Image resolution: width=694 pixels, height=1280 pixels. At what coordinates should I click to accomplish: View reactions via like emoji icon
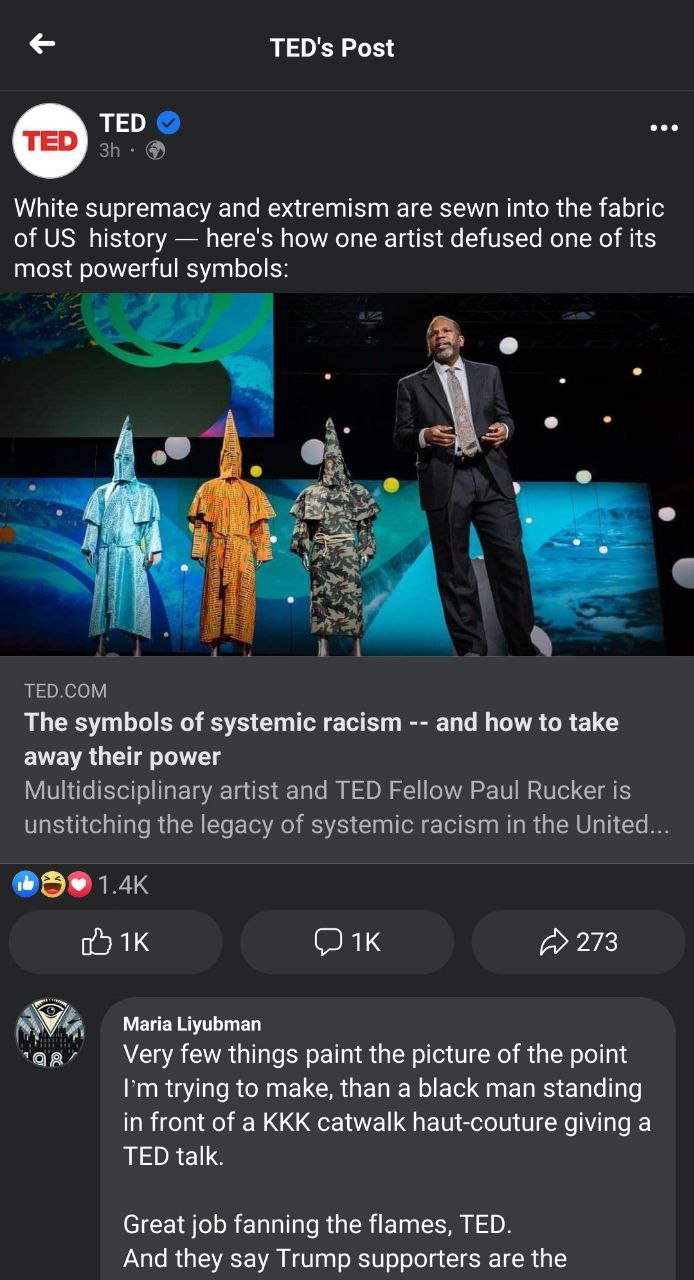click(x=25, y=884)
